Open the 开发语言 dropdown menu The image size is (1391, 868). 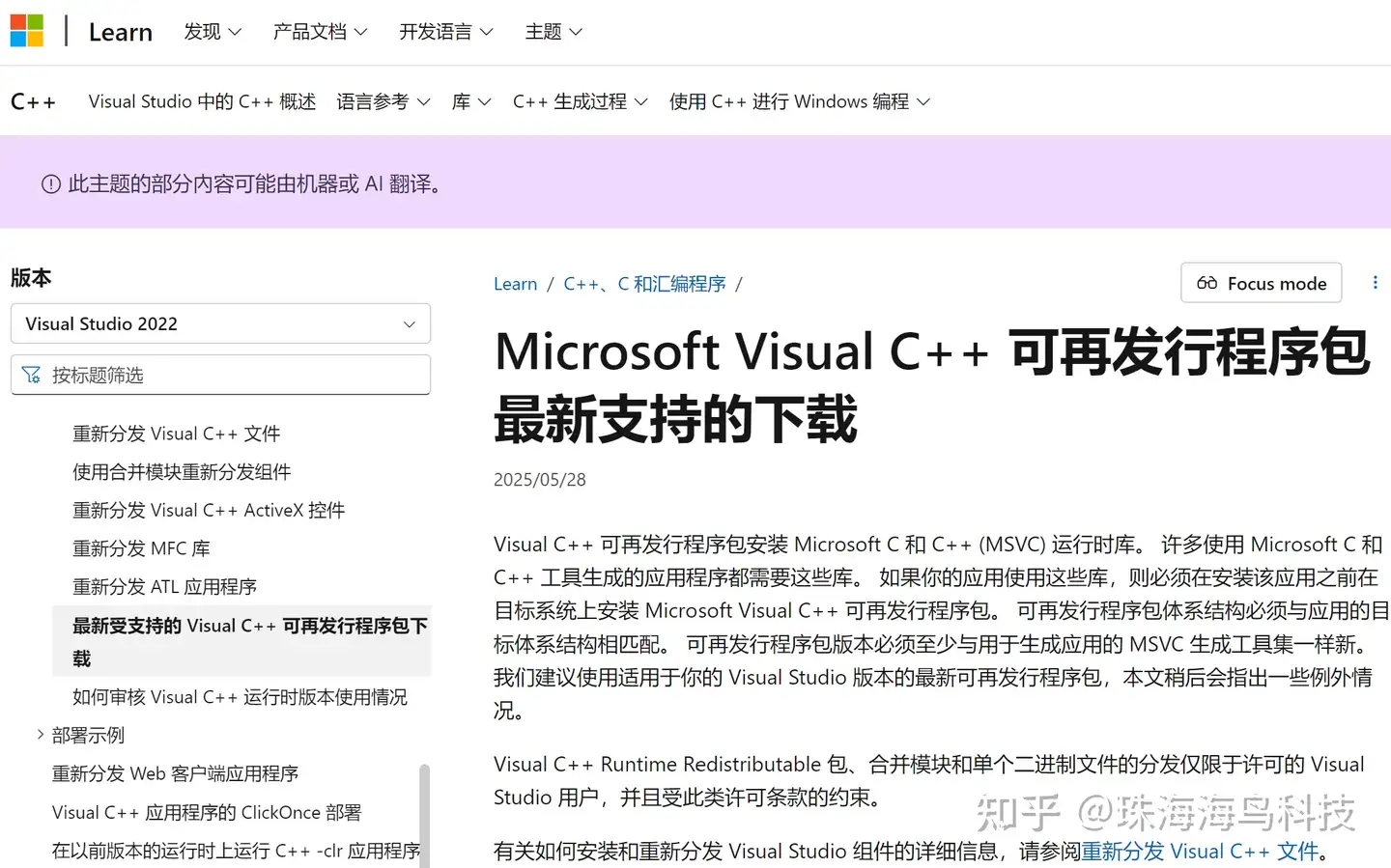click(446, 32)
